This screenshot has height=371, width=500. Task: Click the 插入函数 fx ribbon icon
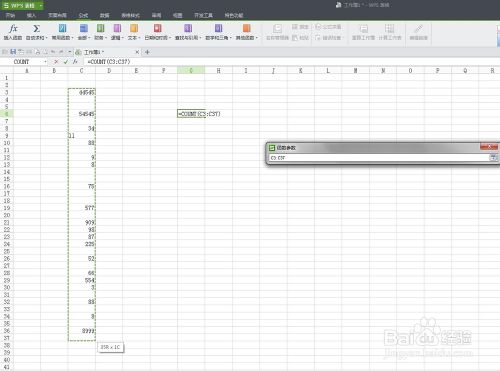point(13,32)
